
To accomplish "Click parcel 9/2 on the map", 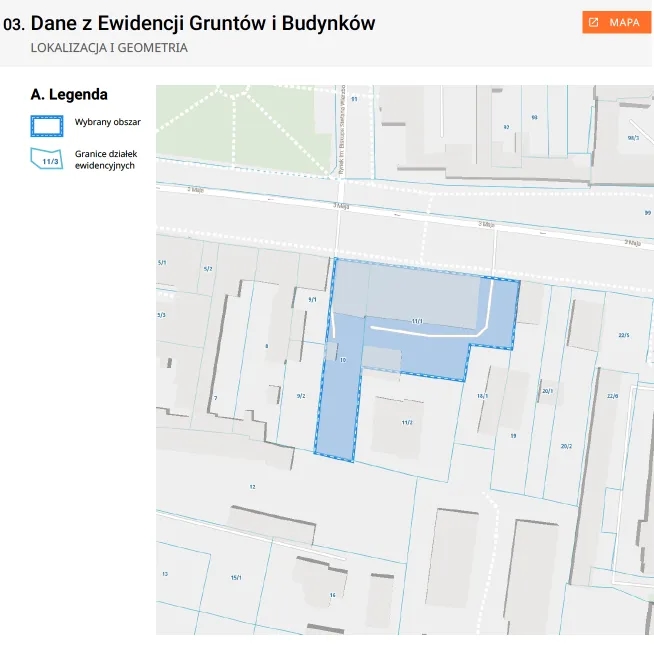I will point(300,396).
